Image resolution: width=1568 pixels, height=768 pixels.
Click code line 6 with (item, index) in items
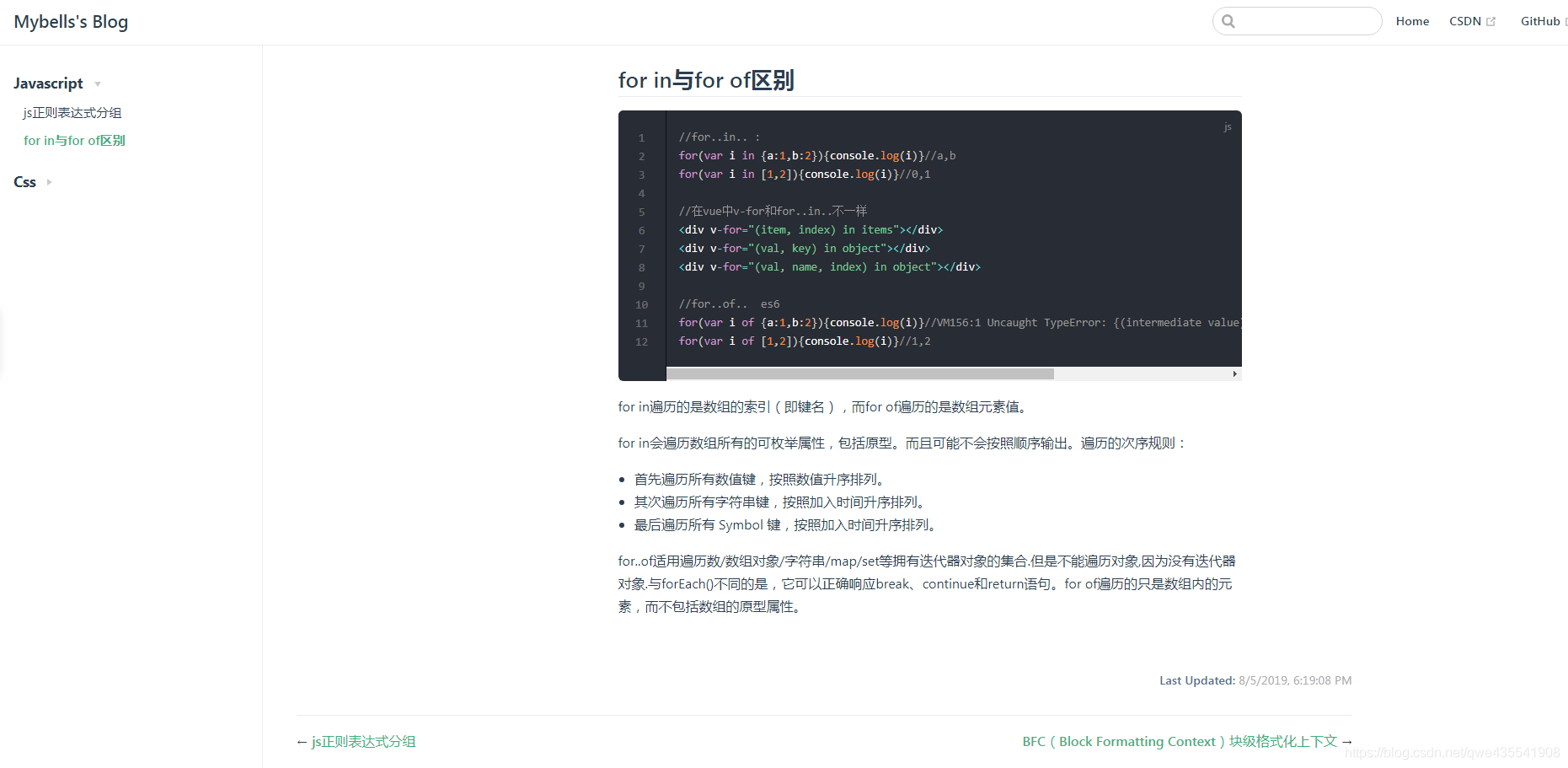coord(811,230)
